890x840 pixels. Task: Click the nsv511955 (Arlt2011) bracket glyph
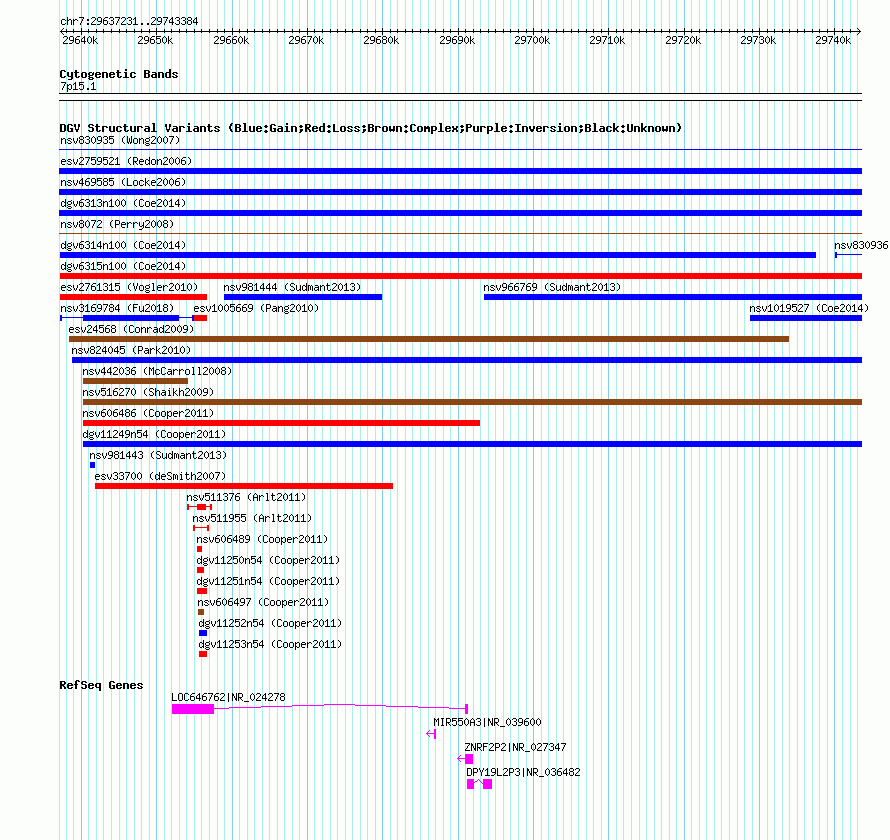[201, 528]
